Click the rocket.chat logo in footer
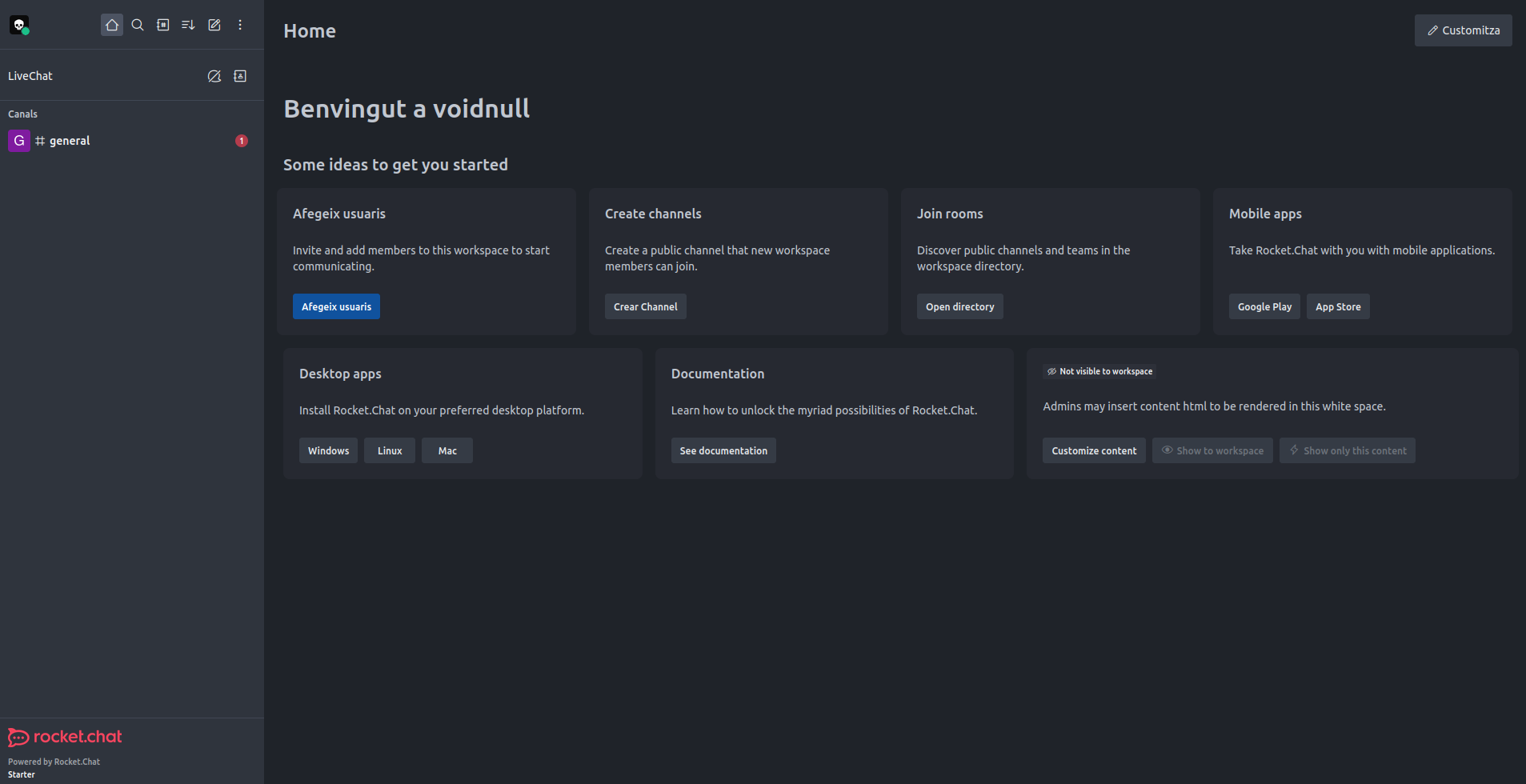Screen dimensions: 1526x784 point(65,737)
